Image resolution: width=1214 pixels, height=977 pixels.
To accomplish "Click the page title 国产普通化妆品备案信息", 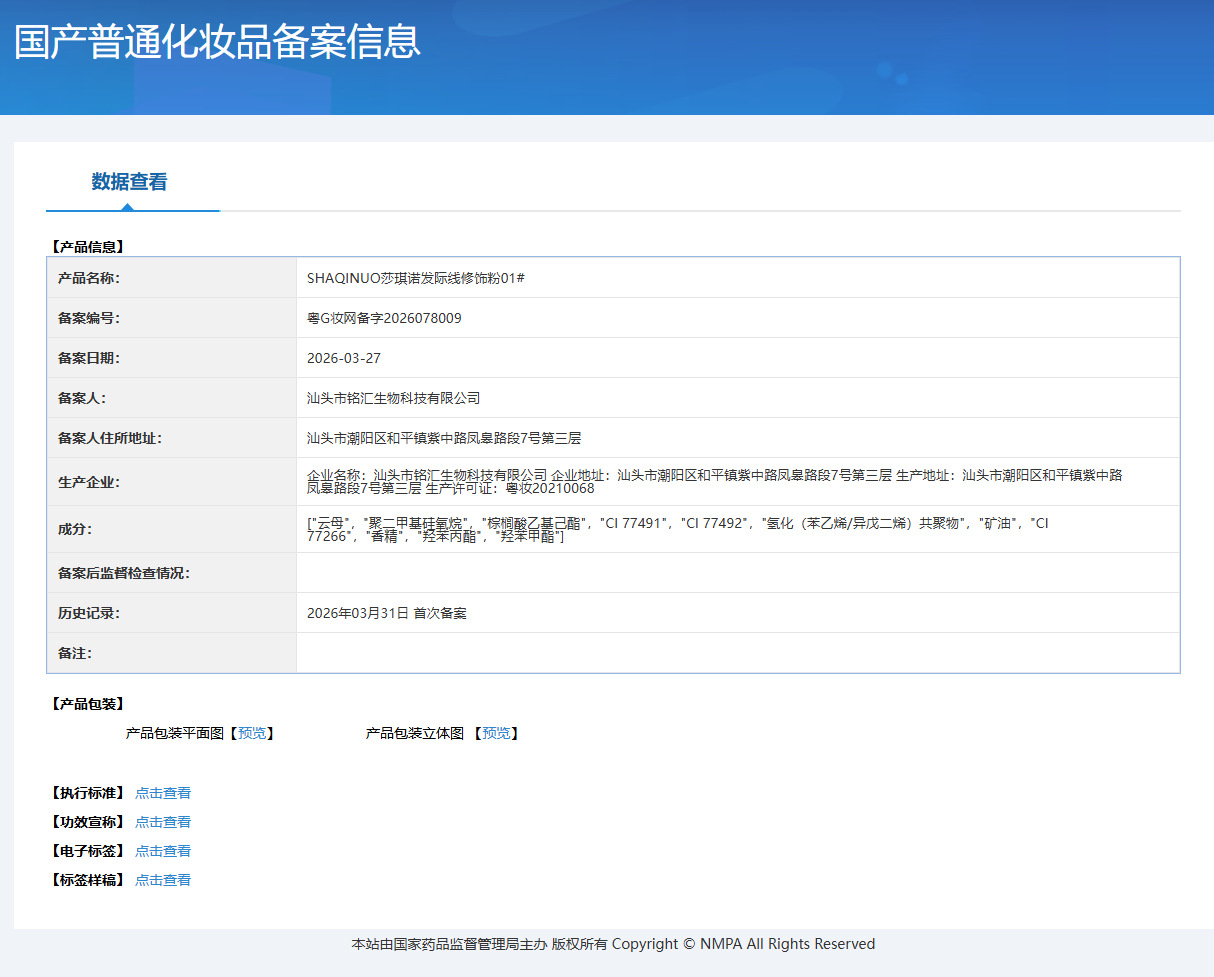I will click(217, 42).
